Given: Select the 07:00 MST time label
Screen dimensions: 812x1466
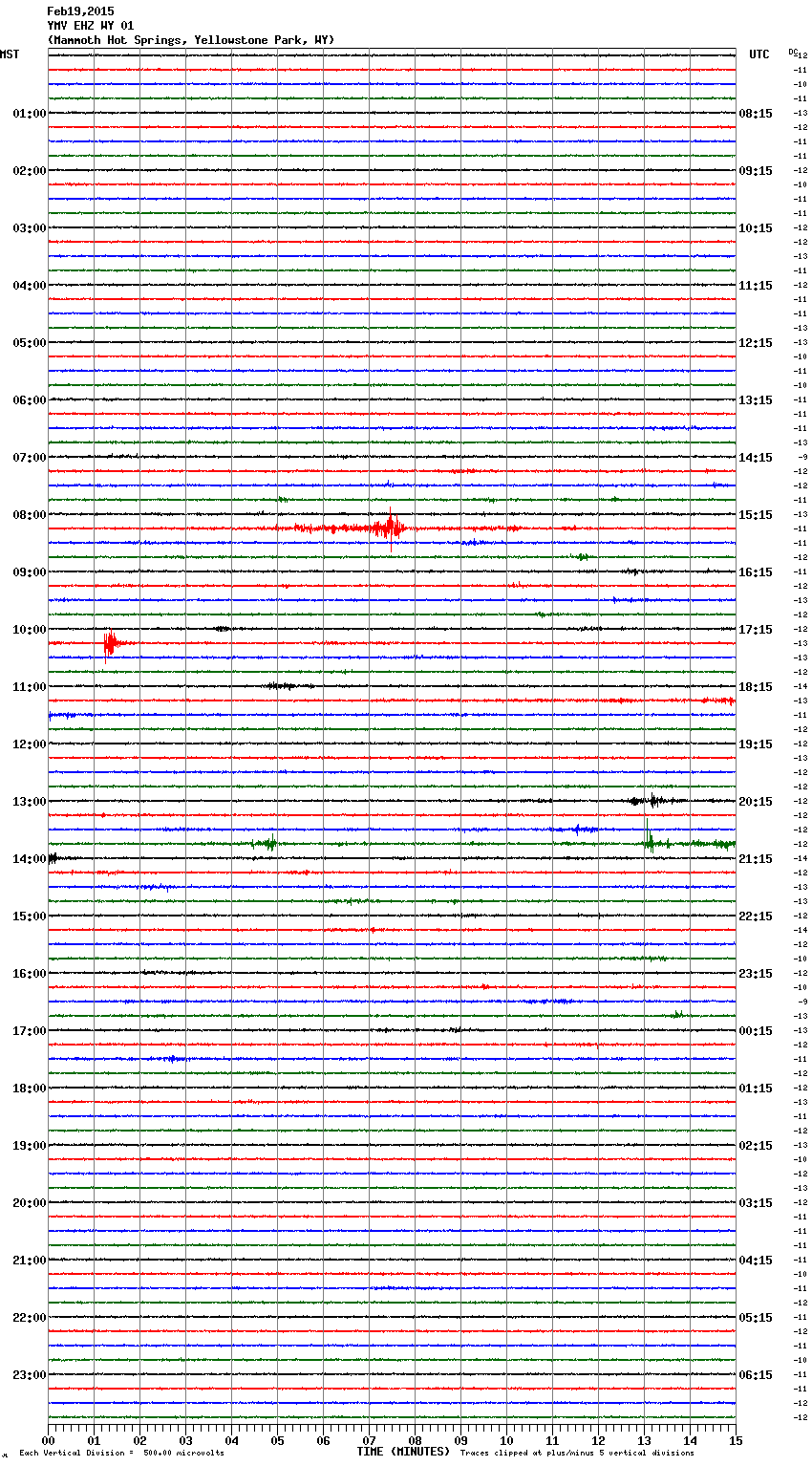Looking at the screenshot, I should click(30, 458).
